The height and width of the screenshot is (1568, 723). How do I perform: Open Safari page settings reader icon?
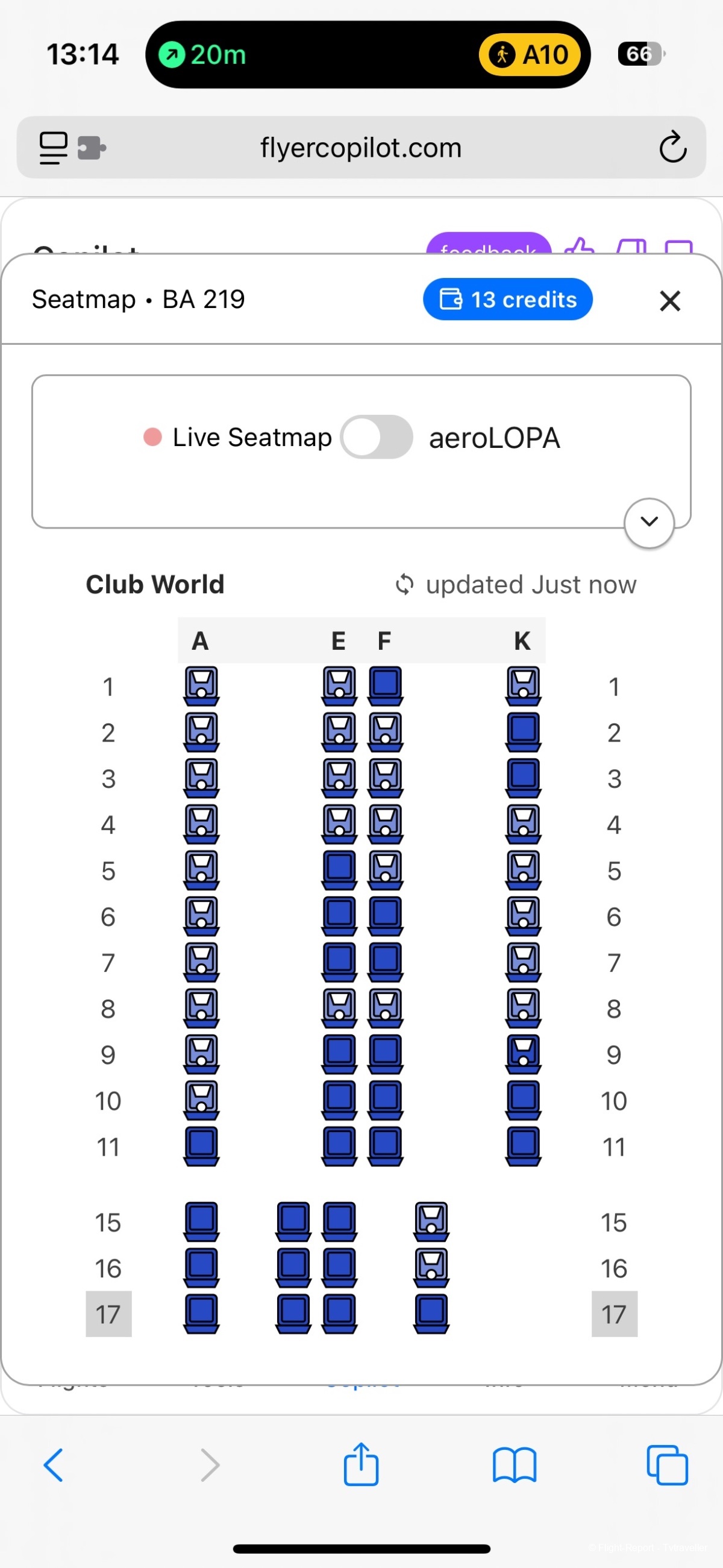54,148
